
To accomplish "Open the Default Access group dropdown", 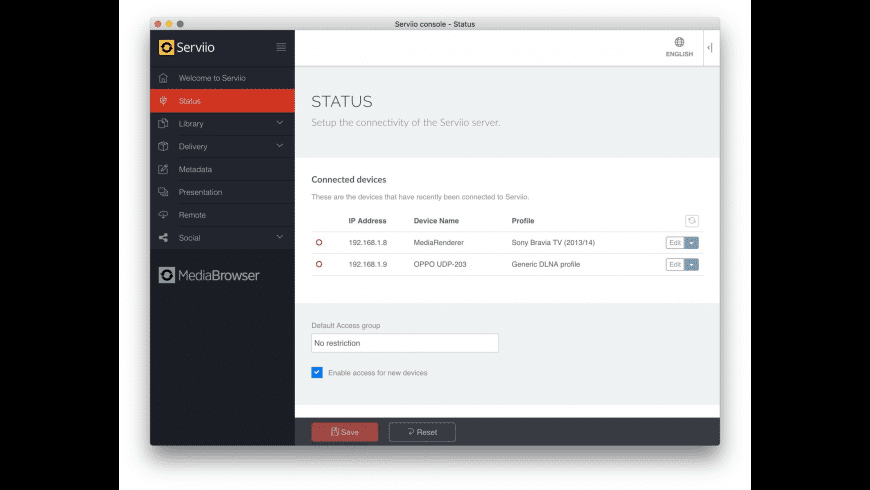I will click(404, 343).
